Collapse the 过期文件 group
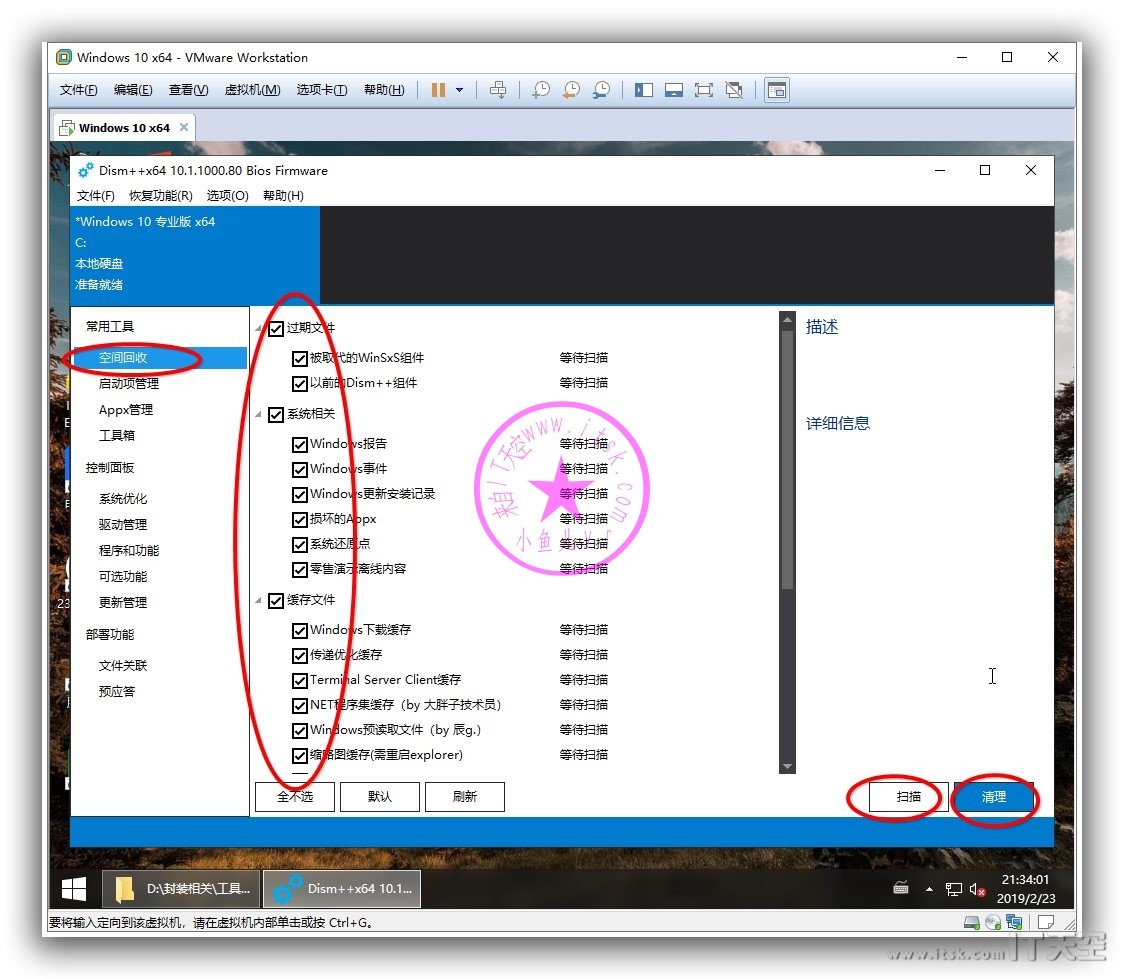The width and height of the screenshot is (1124, 979). point(259,329)
